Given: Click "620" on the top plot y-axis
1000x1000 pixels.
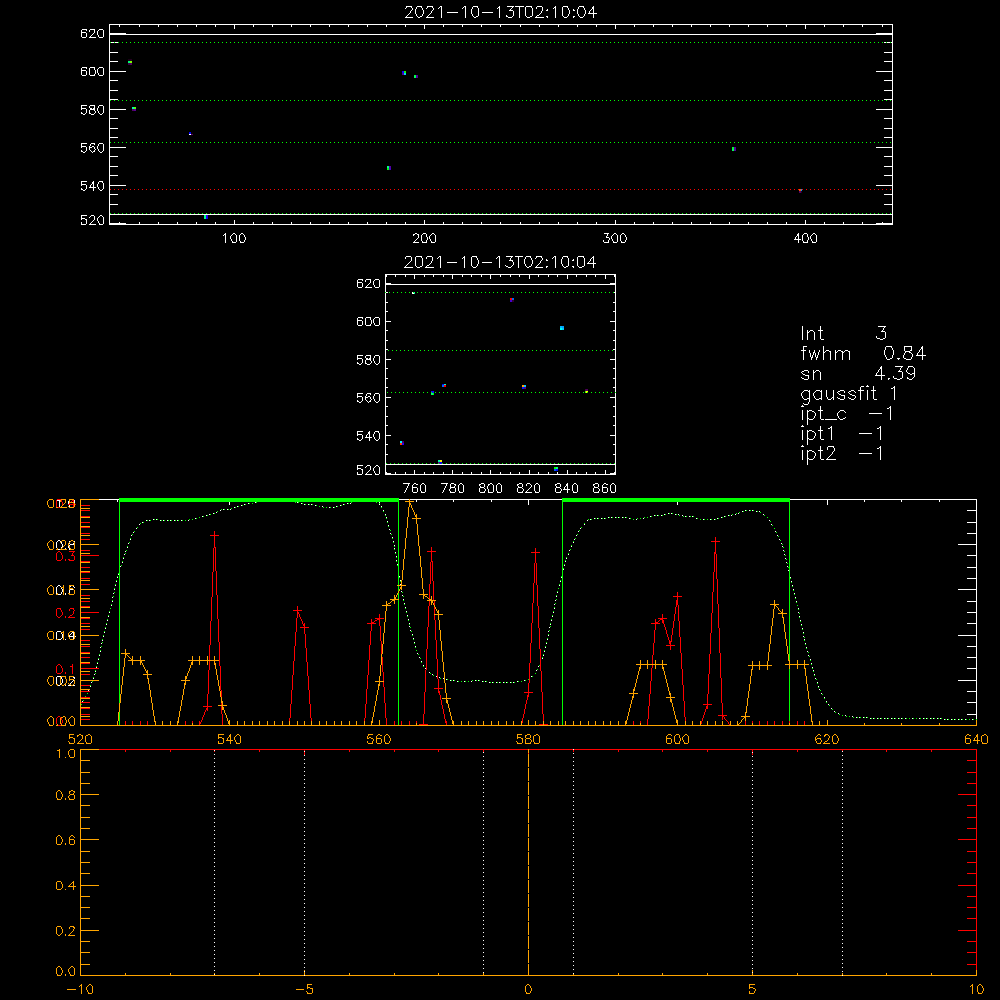Looking at the screenshot, I should [92, 34].
